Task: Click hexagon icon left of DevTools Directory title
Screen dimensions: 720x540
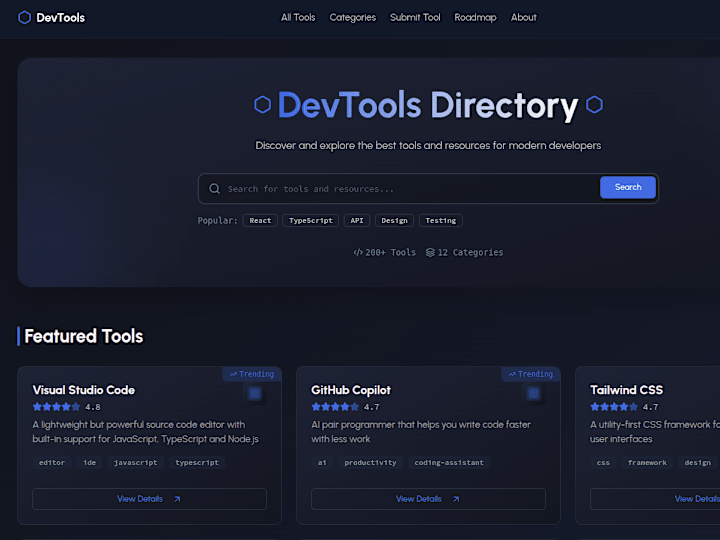Action: click(x=263, y=105)
